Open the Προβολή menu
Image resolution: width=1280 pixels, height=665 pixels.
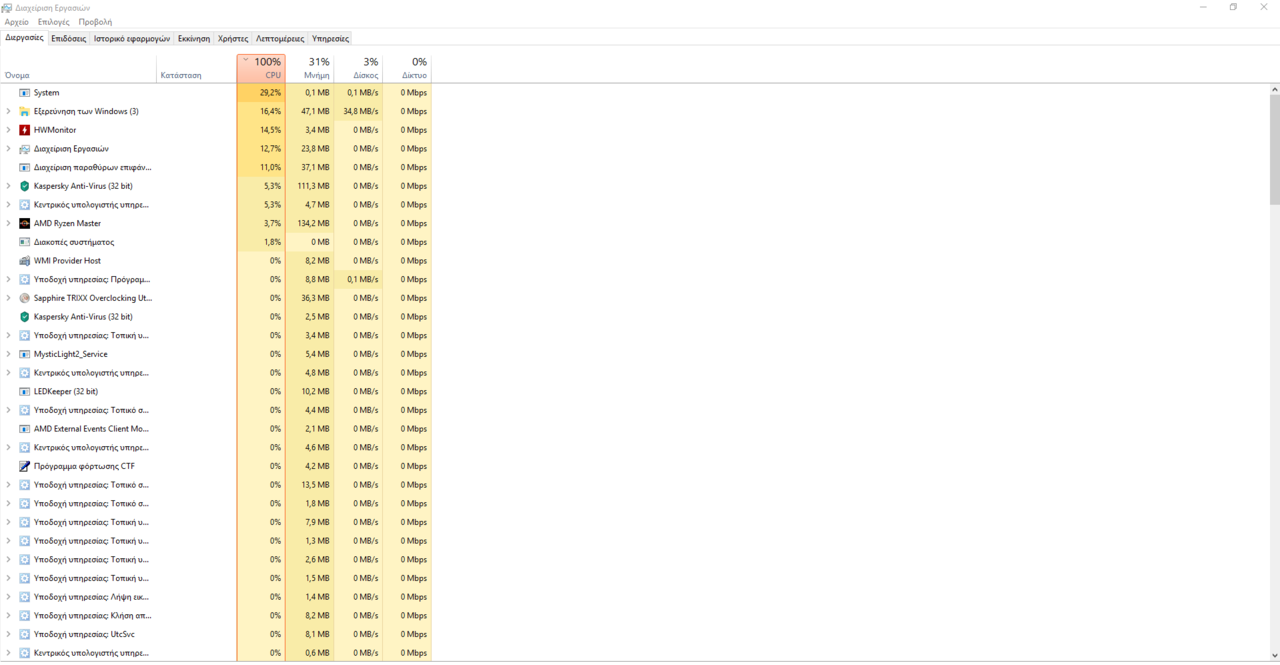tap(95, 22)
